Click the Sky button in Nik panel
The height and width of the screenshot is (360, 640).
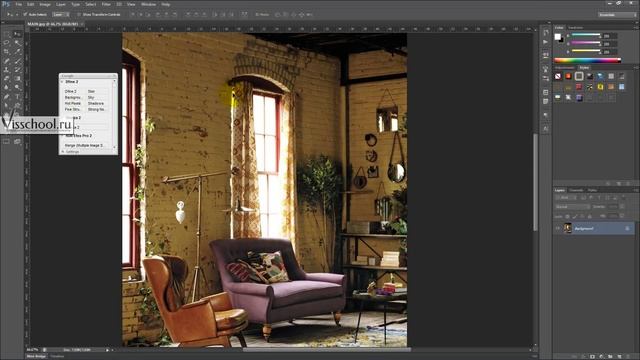[91, 98]
